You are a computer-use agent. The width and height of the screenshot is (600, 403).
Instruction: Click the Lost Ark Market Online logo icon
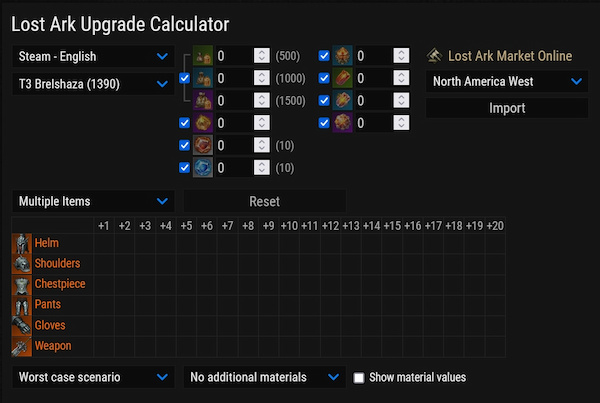tap(435, 56)
